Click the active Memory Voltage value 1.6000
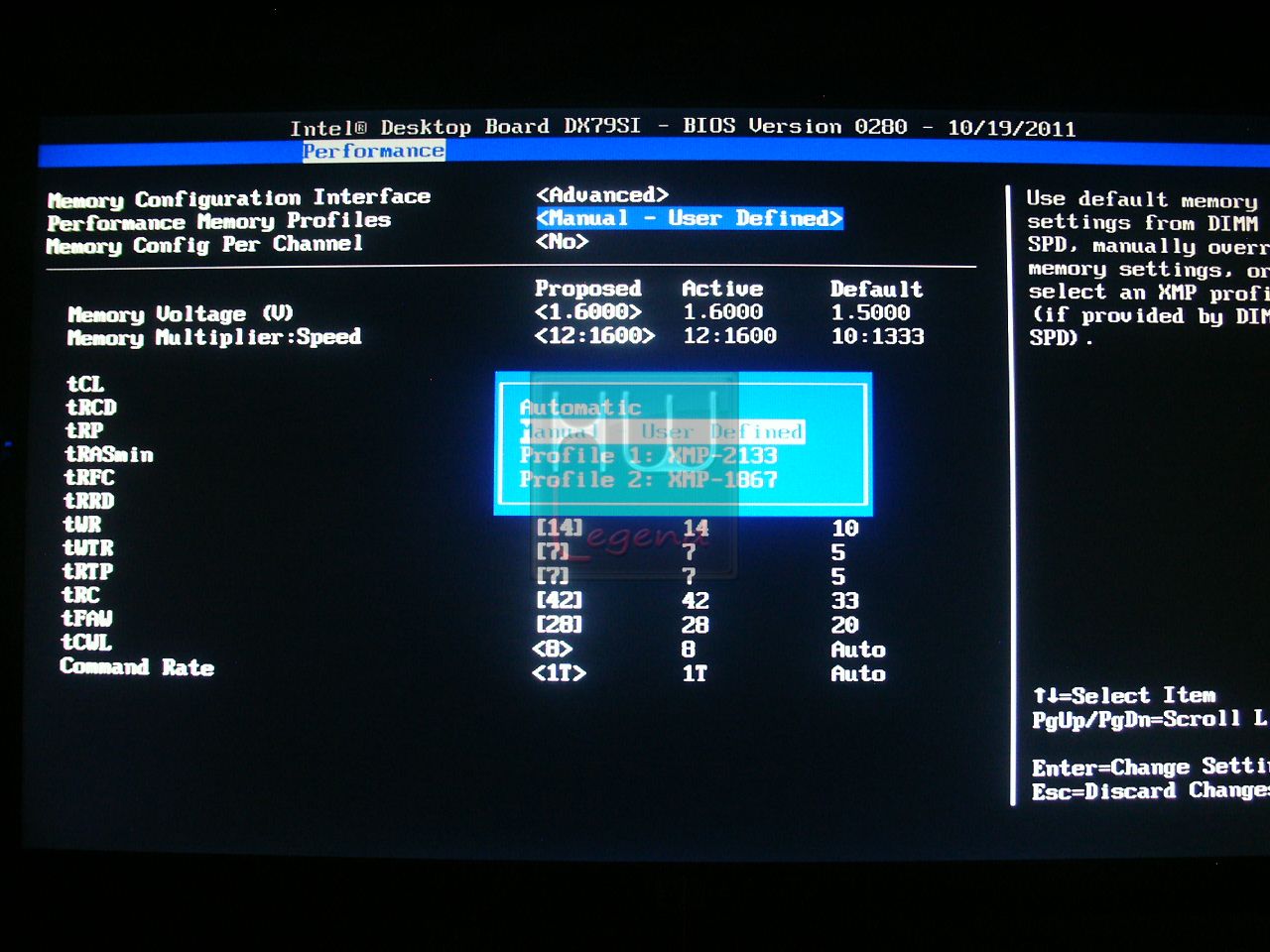The height and width of the screenshot is (952, 1270). 722,311
